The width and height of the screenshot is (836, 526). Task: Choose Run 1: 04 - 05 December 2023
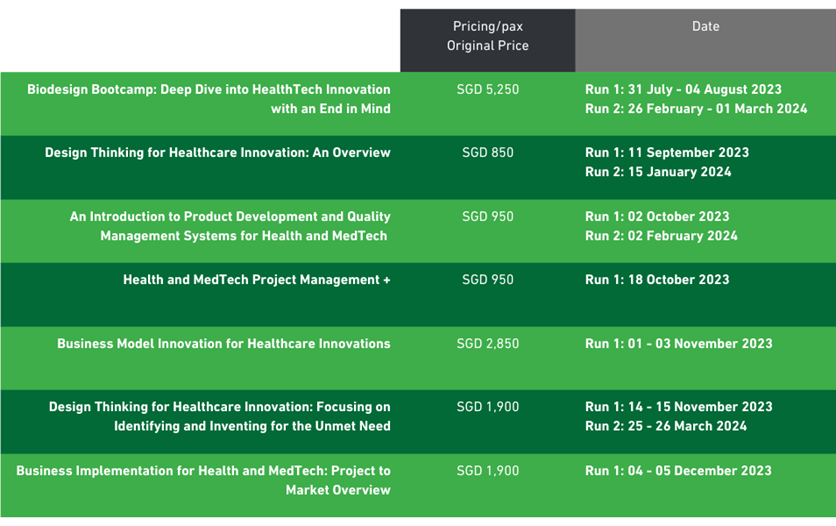pyautogui.click(x=678, y=471)
